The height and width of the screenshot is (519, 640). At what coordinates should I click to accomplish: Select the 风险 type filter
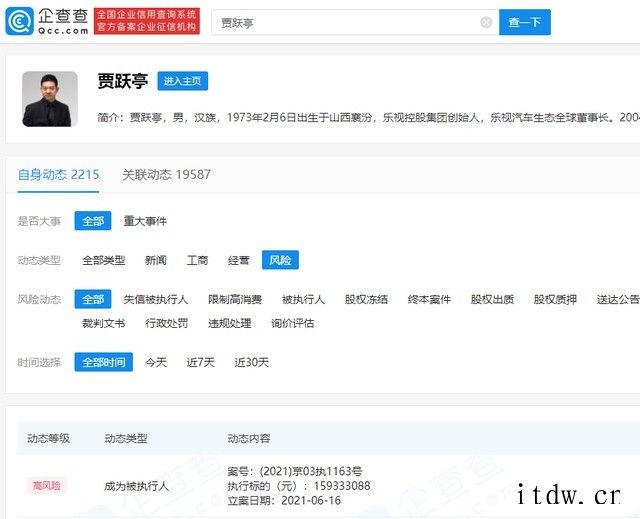tap(280, 260)
